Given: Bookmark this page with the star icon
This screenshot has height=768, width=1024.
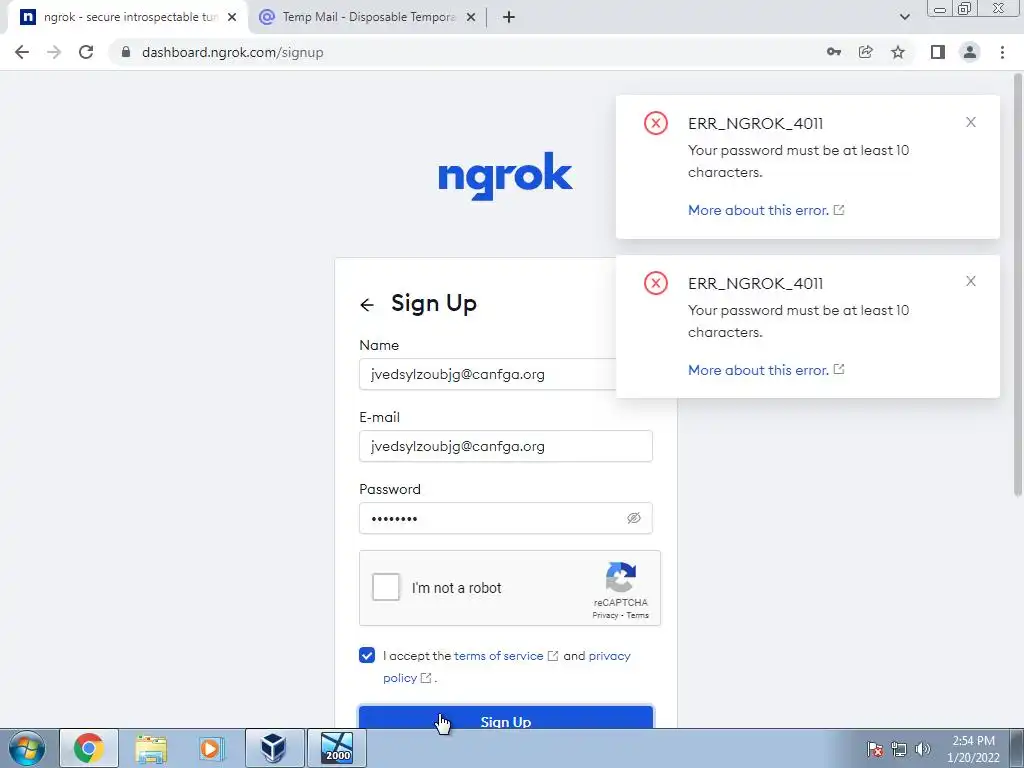Looking at the screenshot, I should (898, 52).
